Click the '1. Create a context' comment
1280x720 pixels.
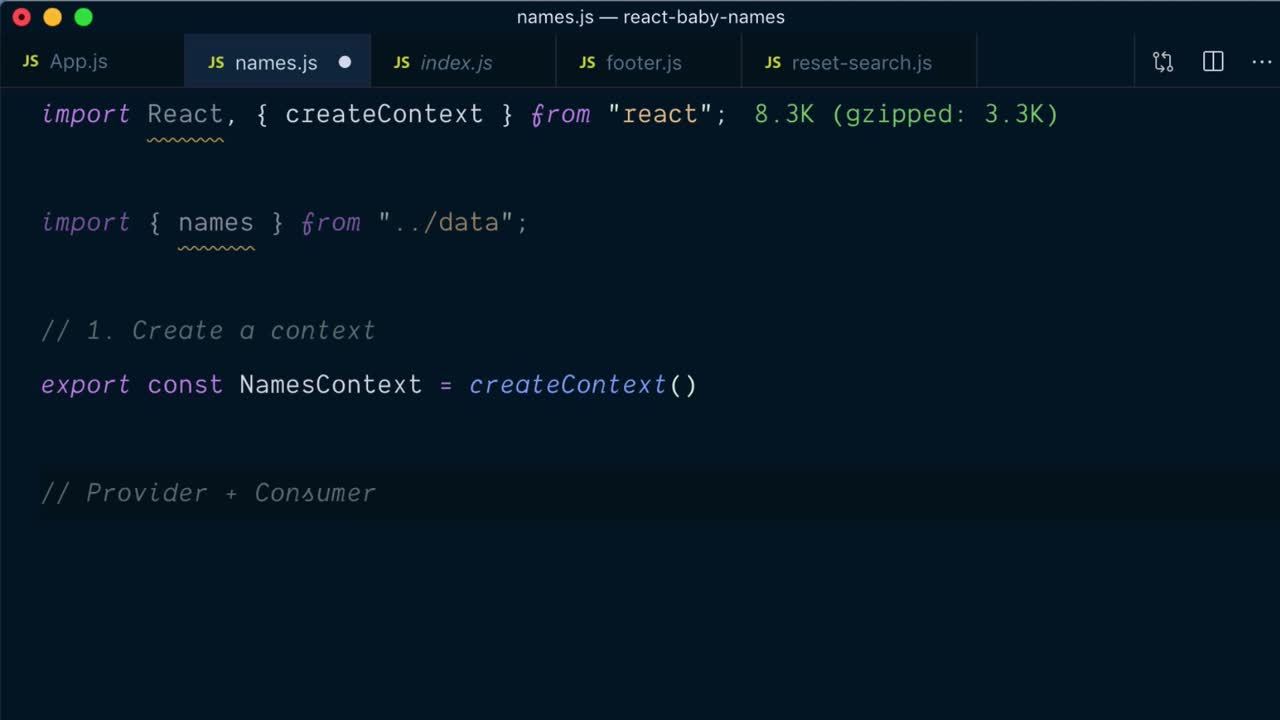point(208,330)
